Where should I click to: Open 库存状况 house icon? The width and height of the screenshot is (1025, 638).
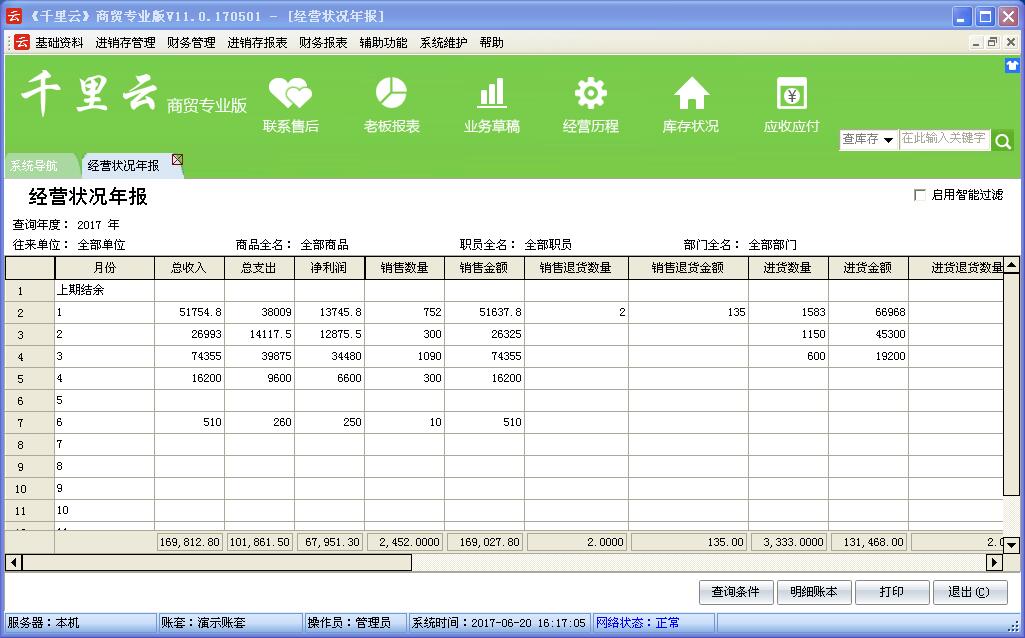[690, 95]
